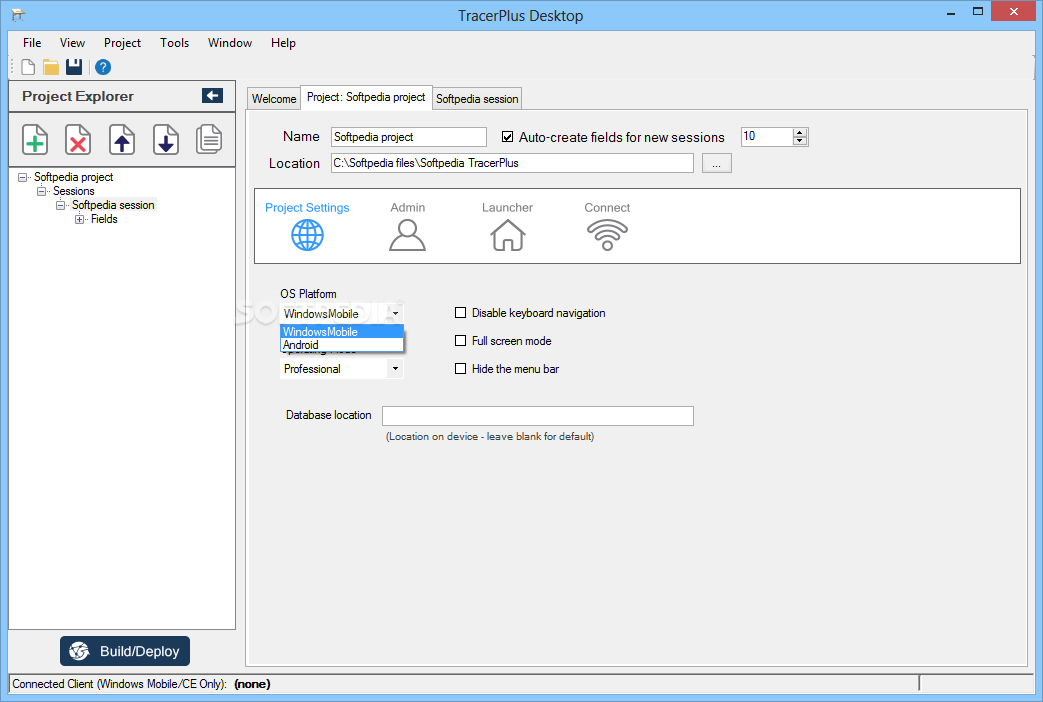The height and width of the screenshot is (702, 1043).
Task: Toggle Auto-create fields for new sessions checkbox
Action: click(x=508, y=137)
